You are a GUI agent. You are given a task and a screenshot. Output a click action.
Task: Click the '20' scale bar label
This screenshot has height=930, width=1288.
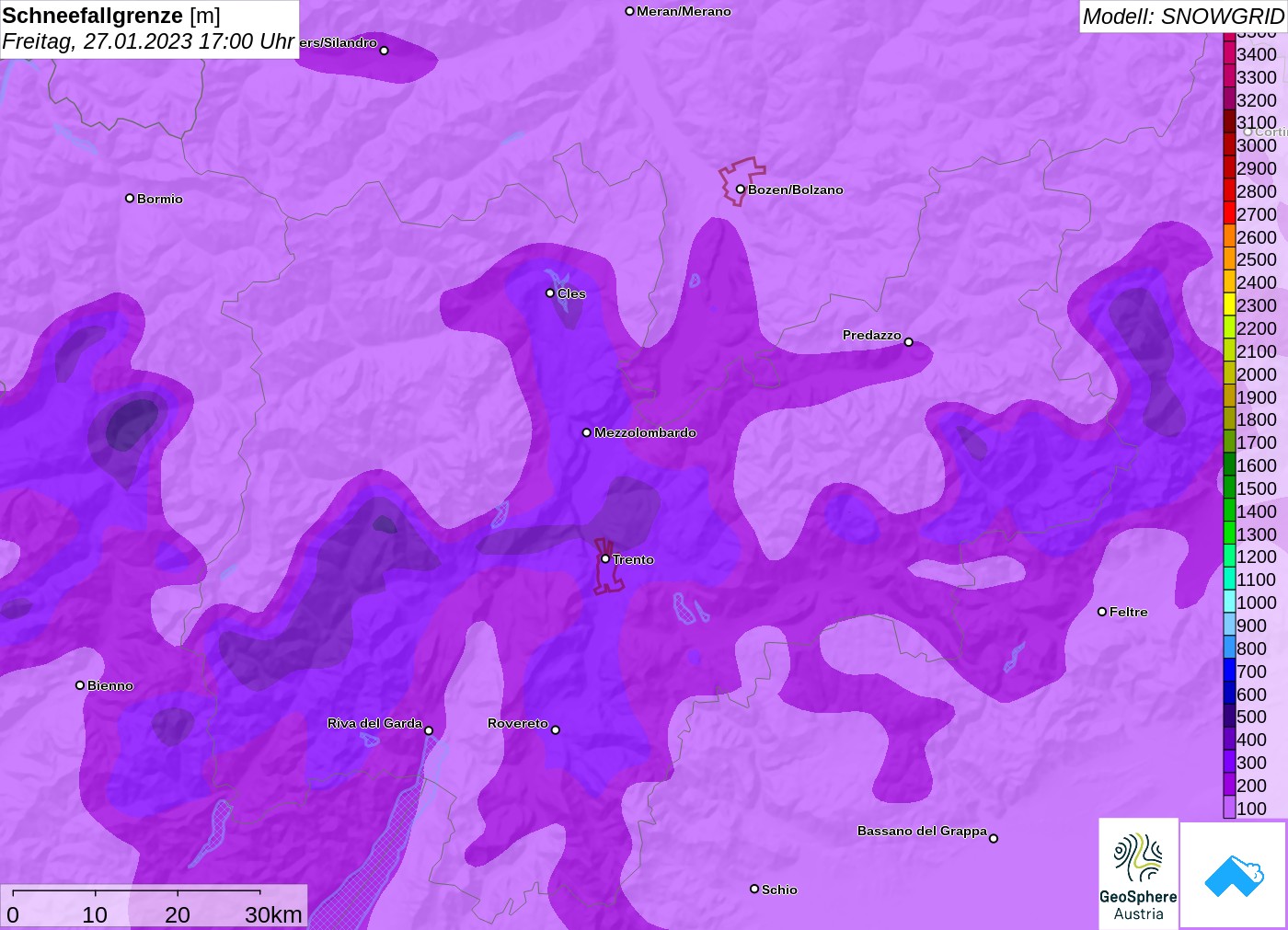[x=178, y=914]
